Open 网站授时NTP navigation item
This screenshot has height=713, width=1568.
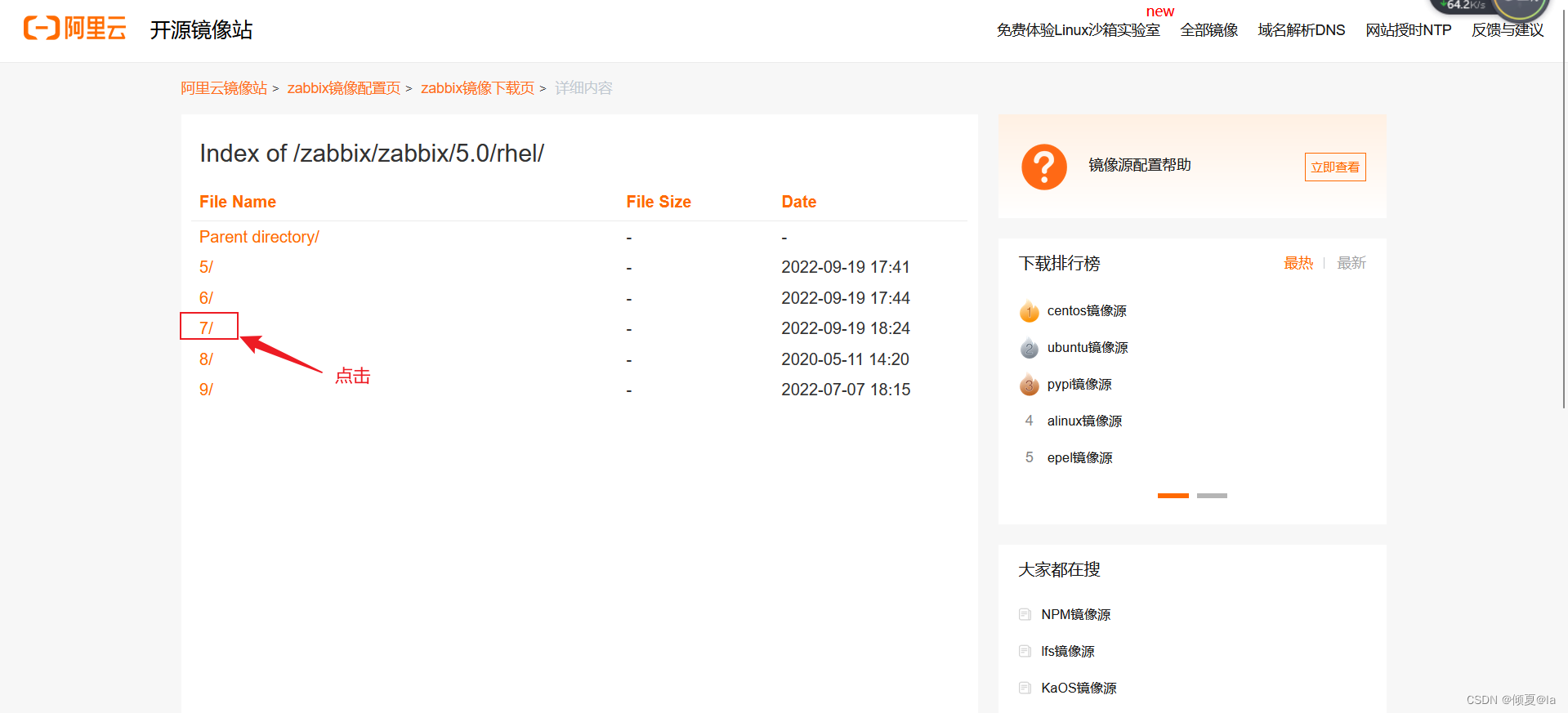coord(1409,30)
